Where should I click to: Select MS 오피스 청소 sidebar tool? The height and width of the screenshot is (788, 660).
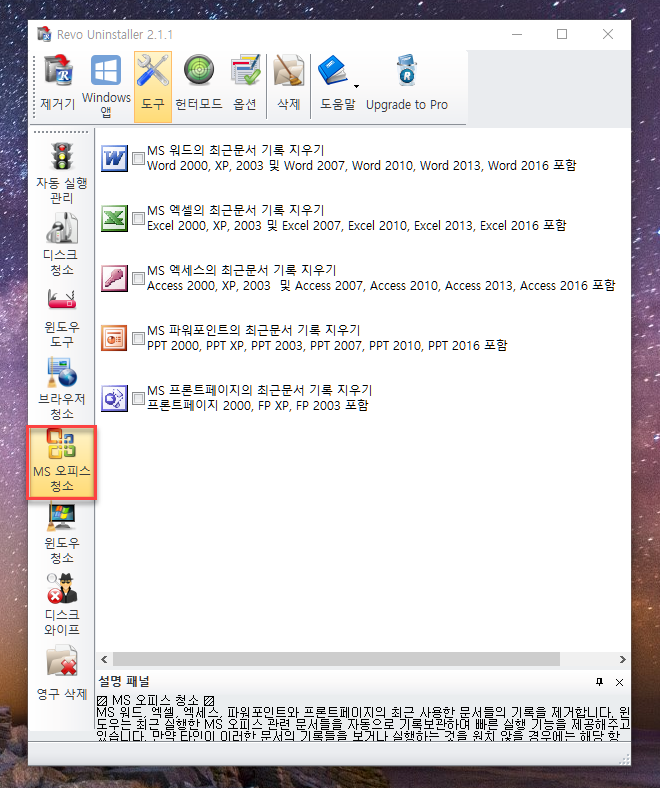(x=62, y=462)
